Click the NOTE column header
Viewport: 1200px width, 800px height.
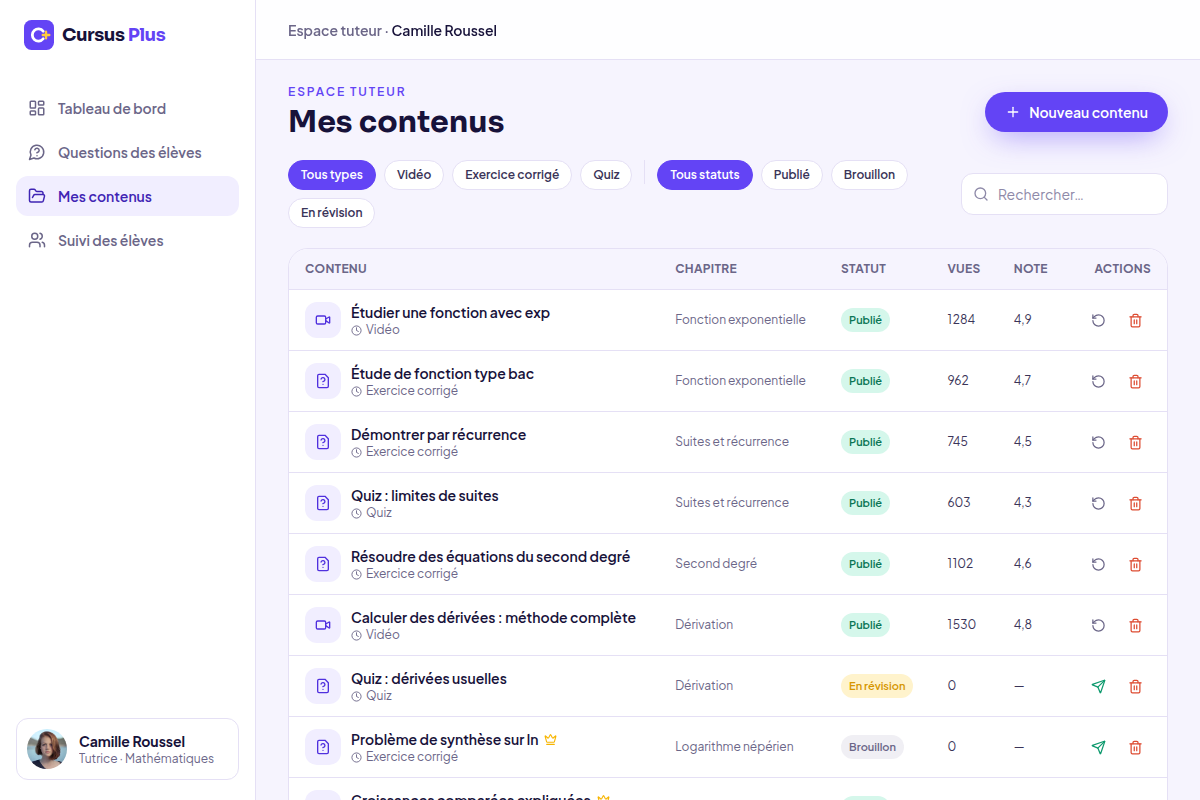tap(1031, 269)
